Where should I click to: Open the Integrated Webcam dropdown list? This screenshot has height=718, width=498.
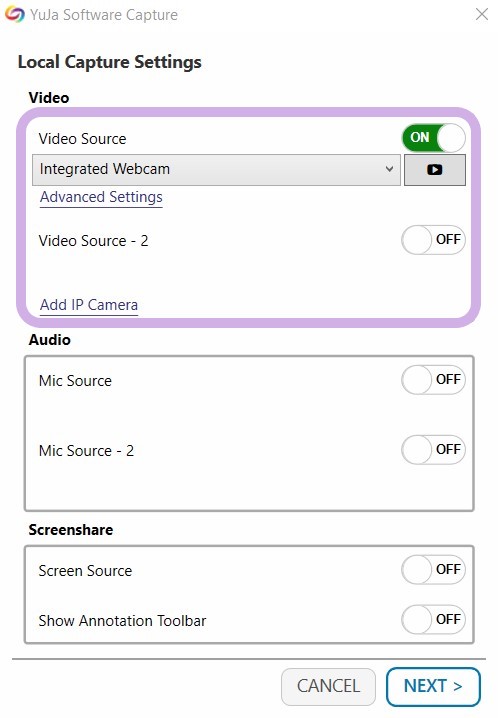216,170
